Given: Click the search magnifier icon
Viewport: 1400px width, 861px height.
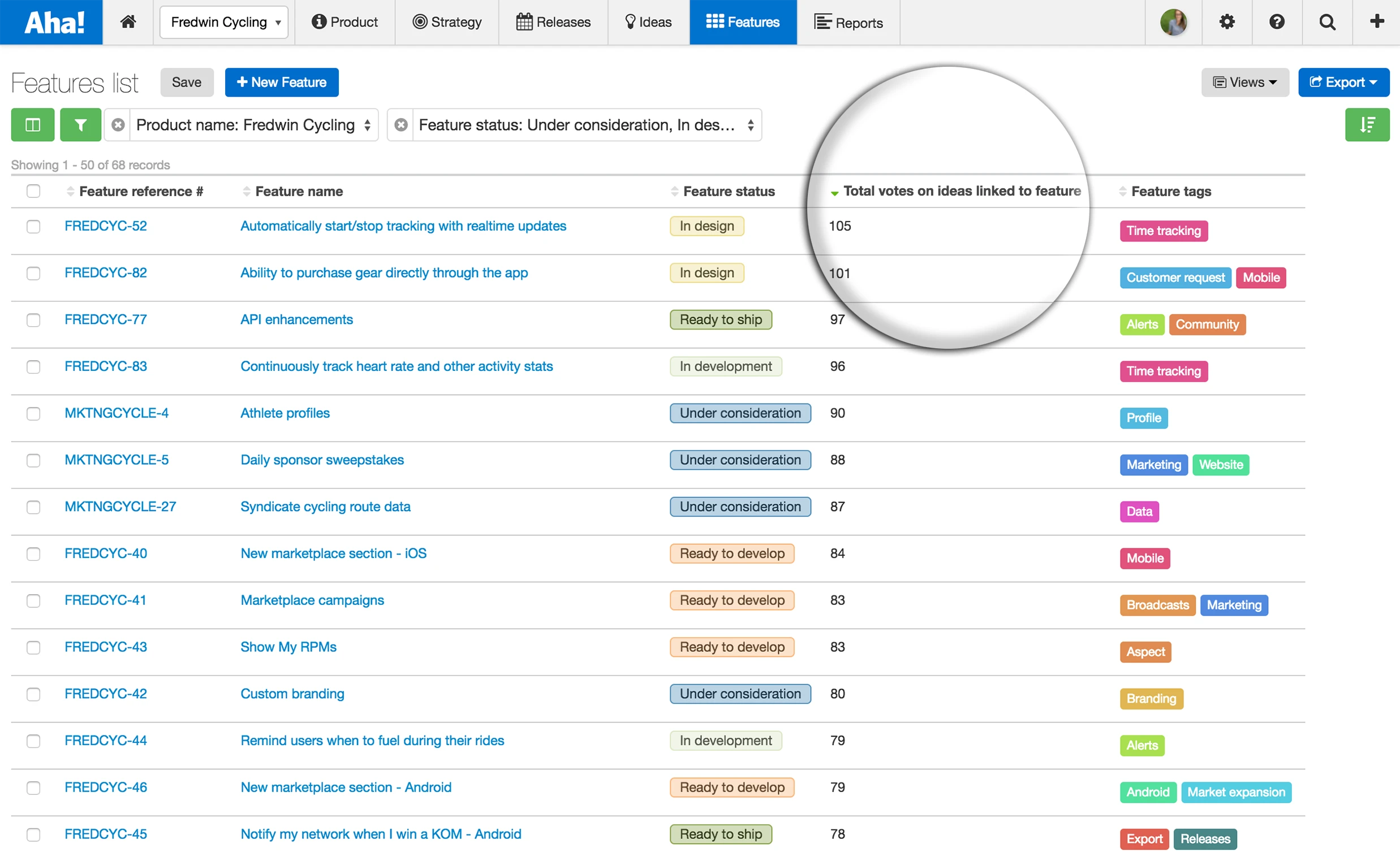Looking at the screenshot, I should (1327, 21).
